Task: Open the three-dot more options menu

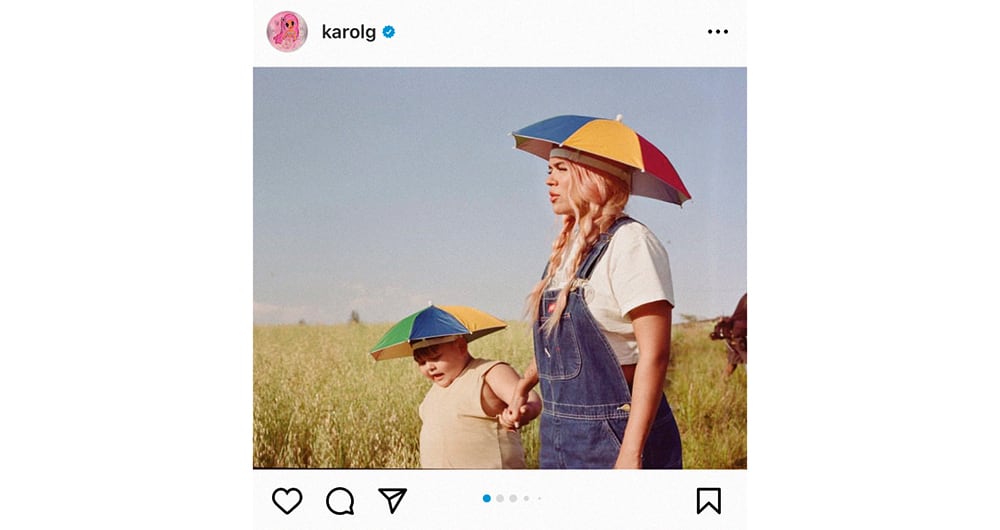Action: point(717,31)
